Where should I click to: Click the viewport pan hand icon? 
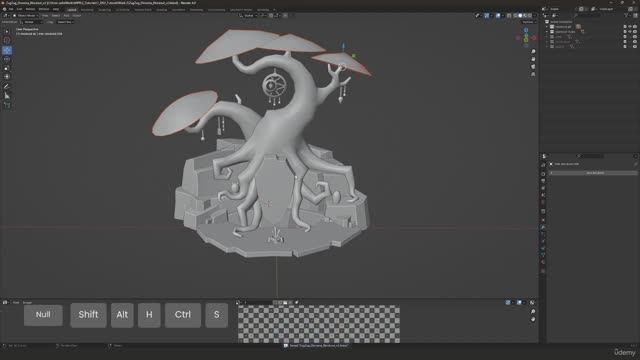point(533,59)
